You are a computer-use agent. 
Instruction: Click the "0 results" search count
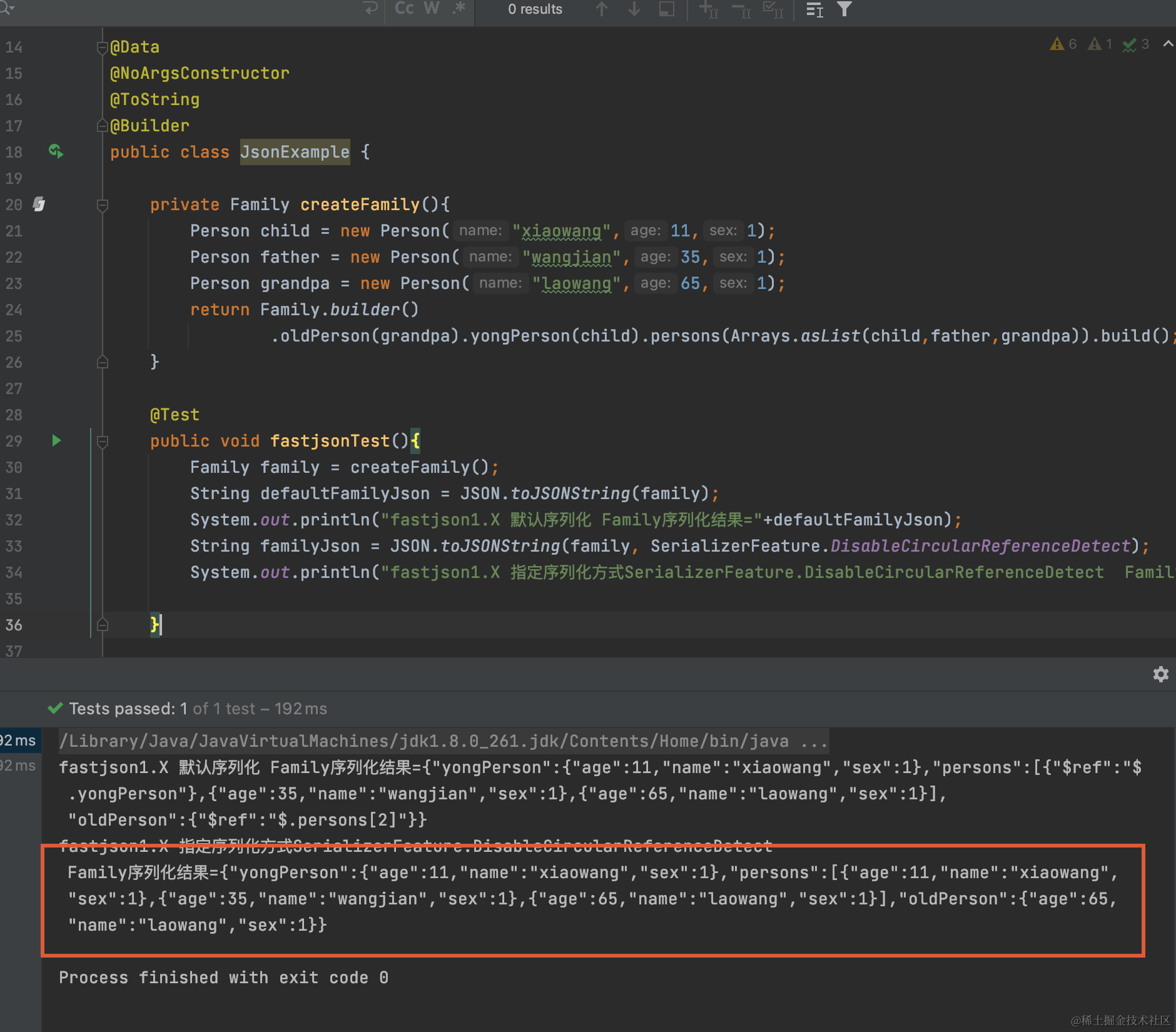[x=535, y=9]
